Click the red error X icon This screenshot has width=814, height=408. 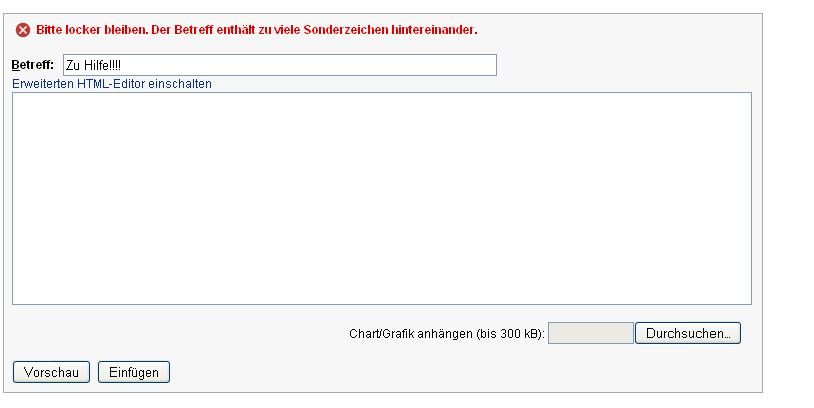23,30
